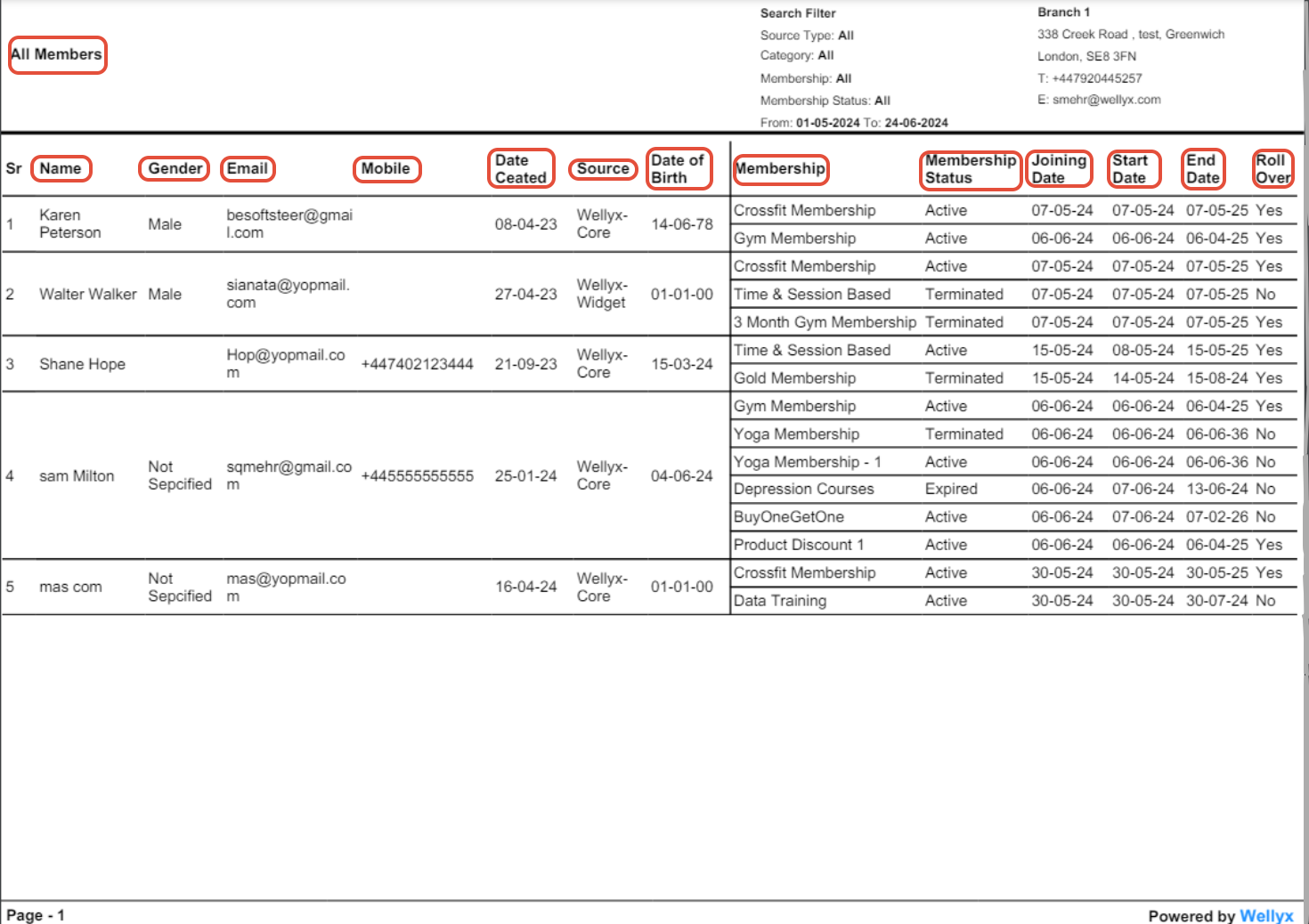1309x924 pixels.
Task: Select the 338 Creek Road address line
Action: pyautogui.click(x=1131, y=35)
